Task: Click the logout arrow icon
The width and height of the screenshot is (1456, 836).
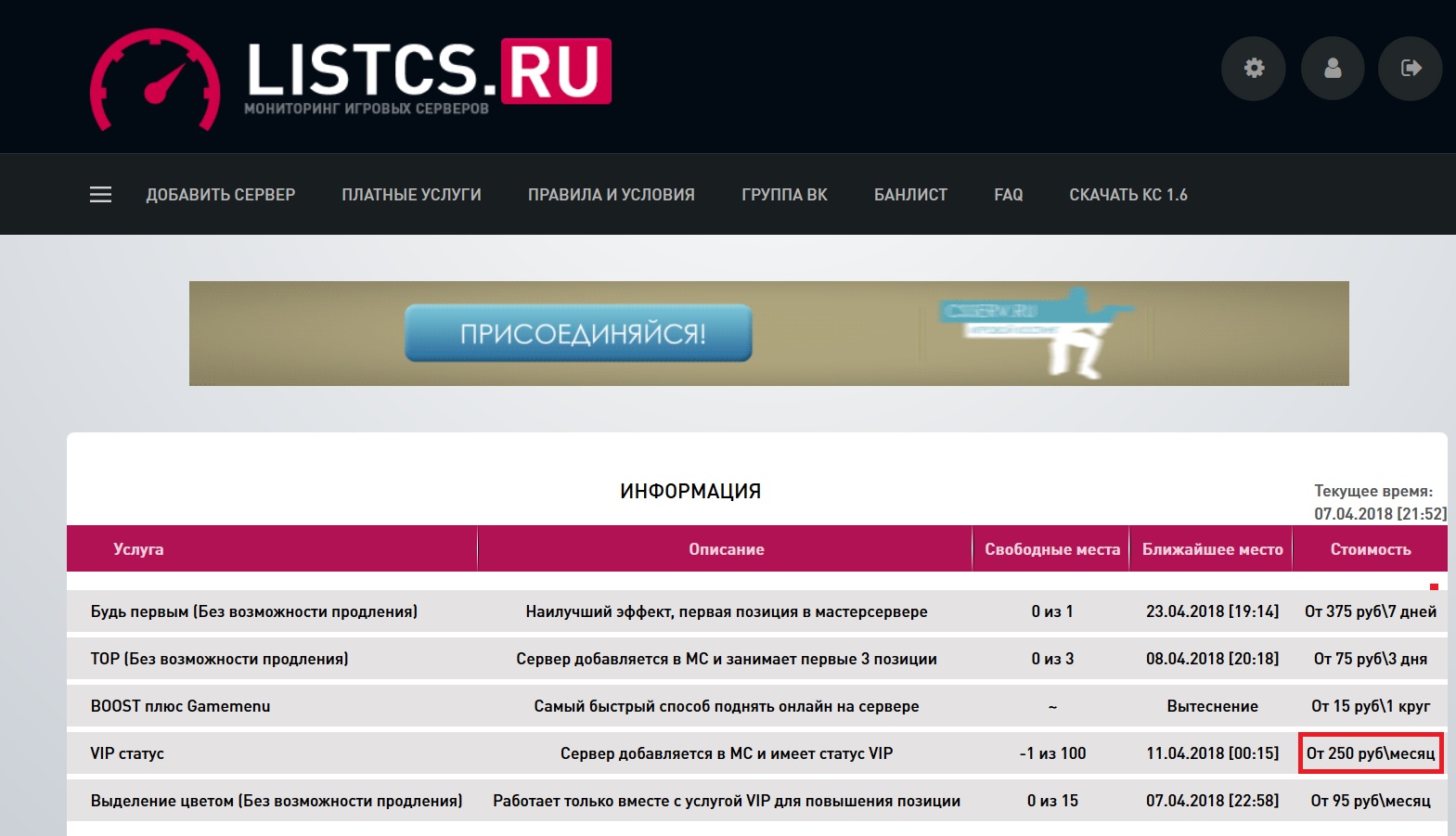Action: point(1411,68)
